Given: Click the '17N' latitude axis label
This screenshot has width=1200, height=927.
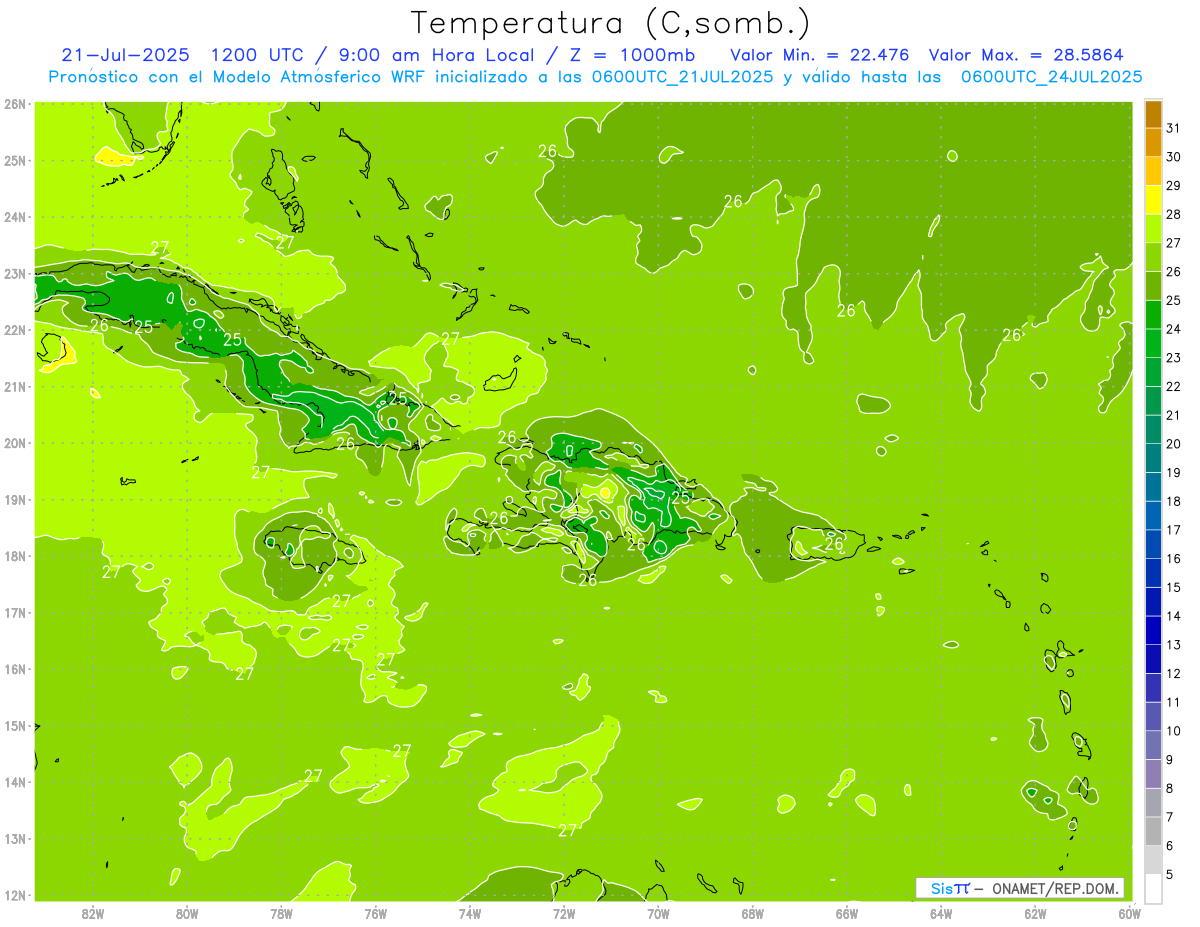Looking at the screenshot, I should [15, 613].
